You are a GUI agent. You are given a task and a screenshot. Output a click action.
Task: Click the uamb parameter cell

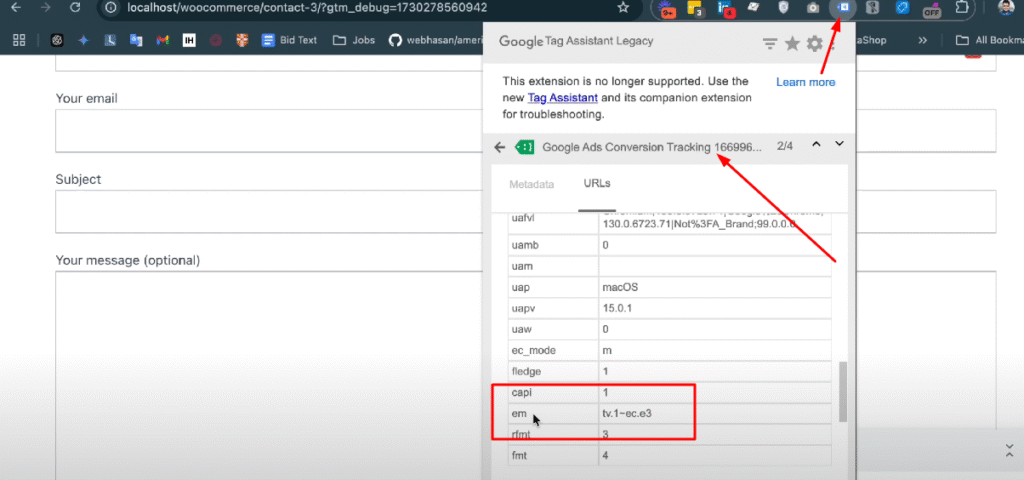553,246
